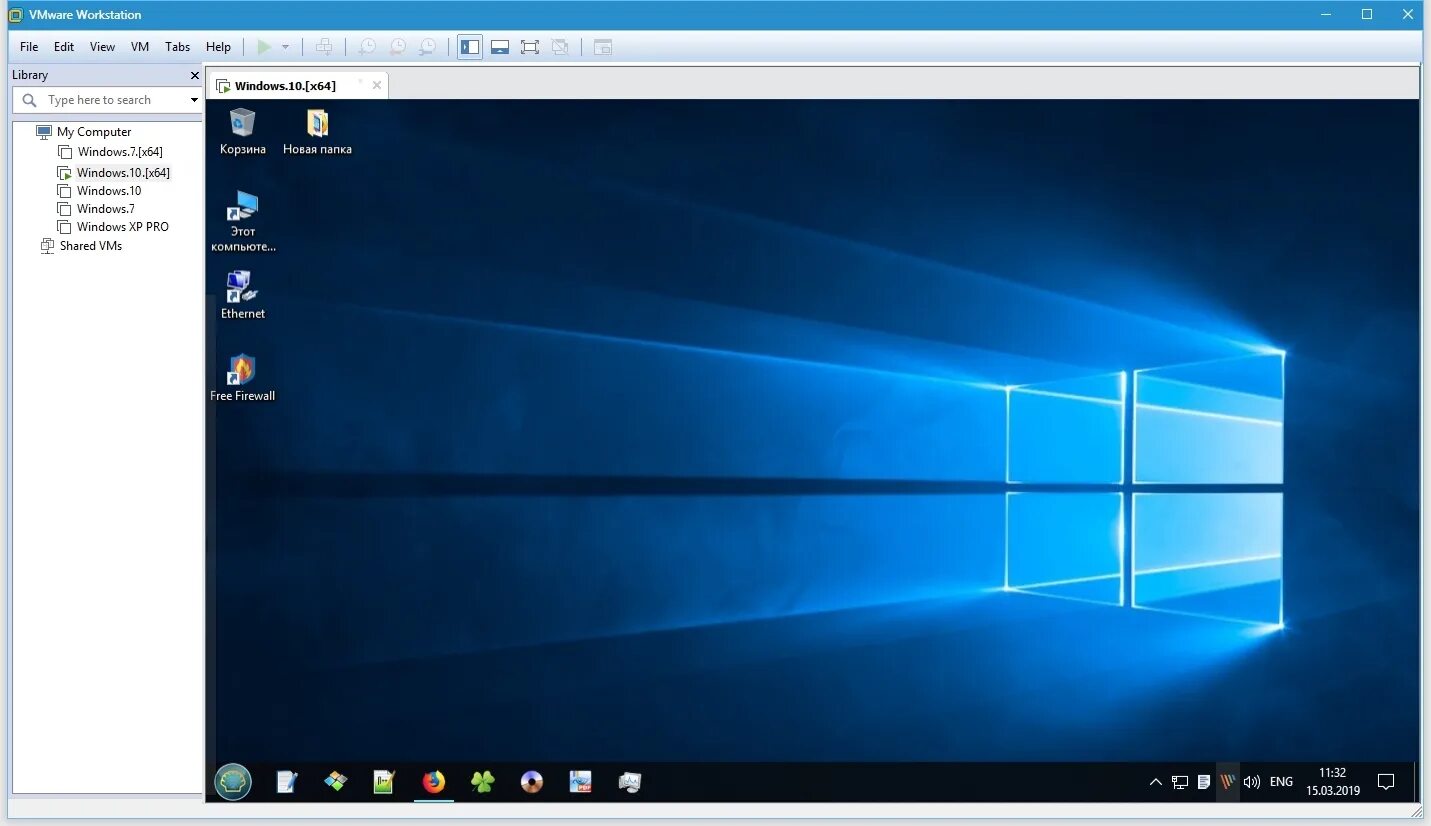Open the notepad icon on guest taskbar
The height and width of the screenshot is (826, 1431).
[286, 782]
